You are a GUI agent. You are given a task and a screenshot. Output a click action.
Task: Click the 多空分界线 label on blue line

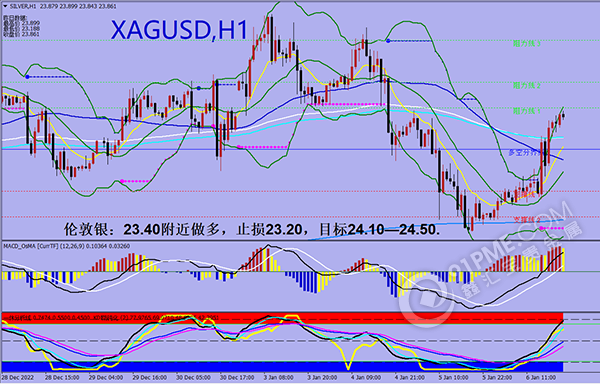525,153
